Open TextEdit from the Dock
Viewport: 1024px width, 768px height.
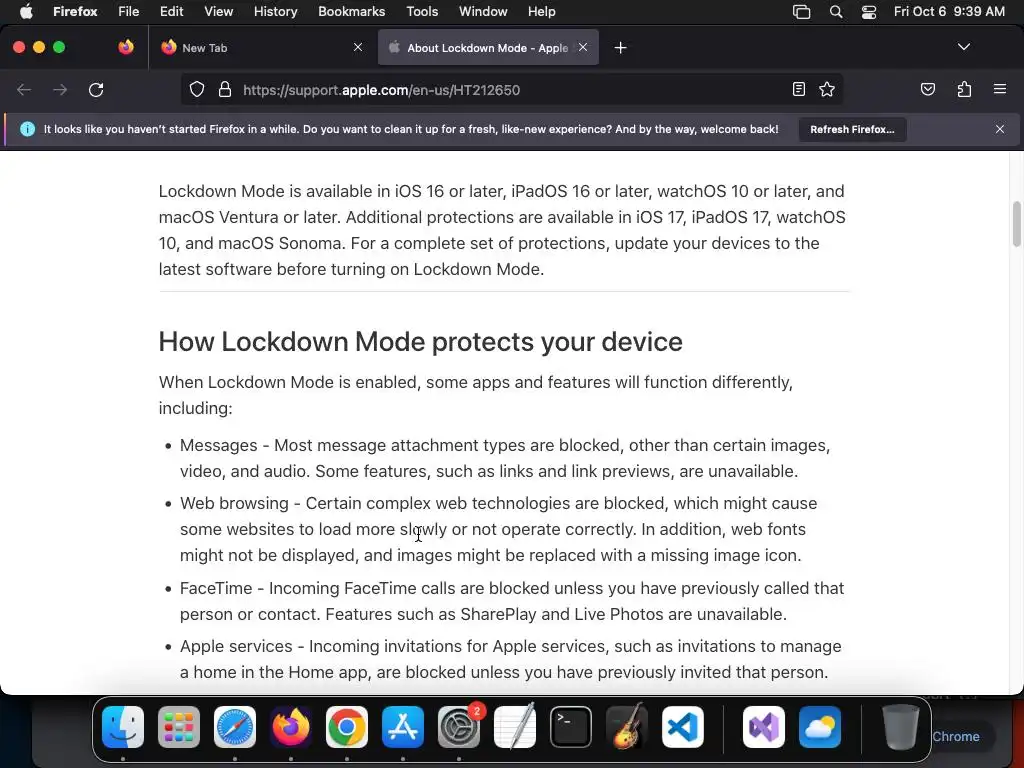[515, 727]
